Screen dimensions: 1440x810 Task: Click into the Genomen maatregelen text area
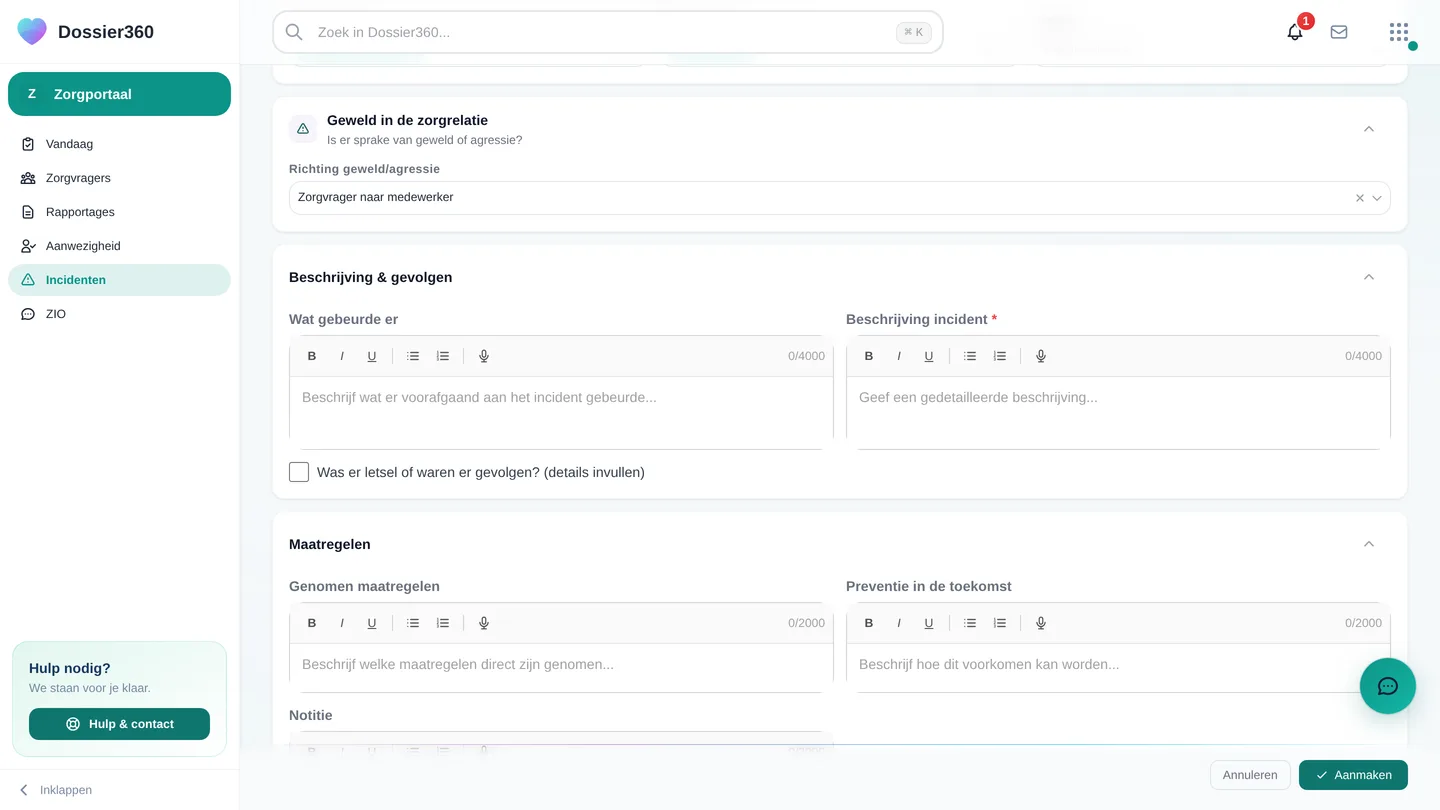[561, 667]
